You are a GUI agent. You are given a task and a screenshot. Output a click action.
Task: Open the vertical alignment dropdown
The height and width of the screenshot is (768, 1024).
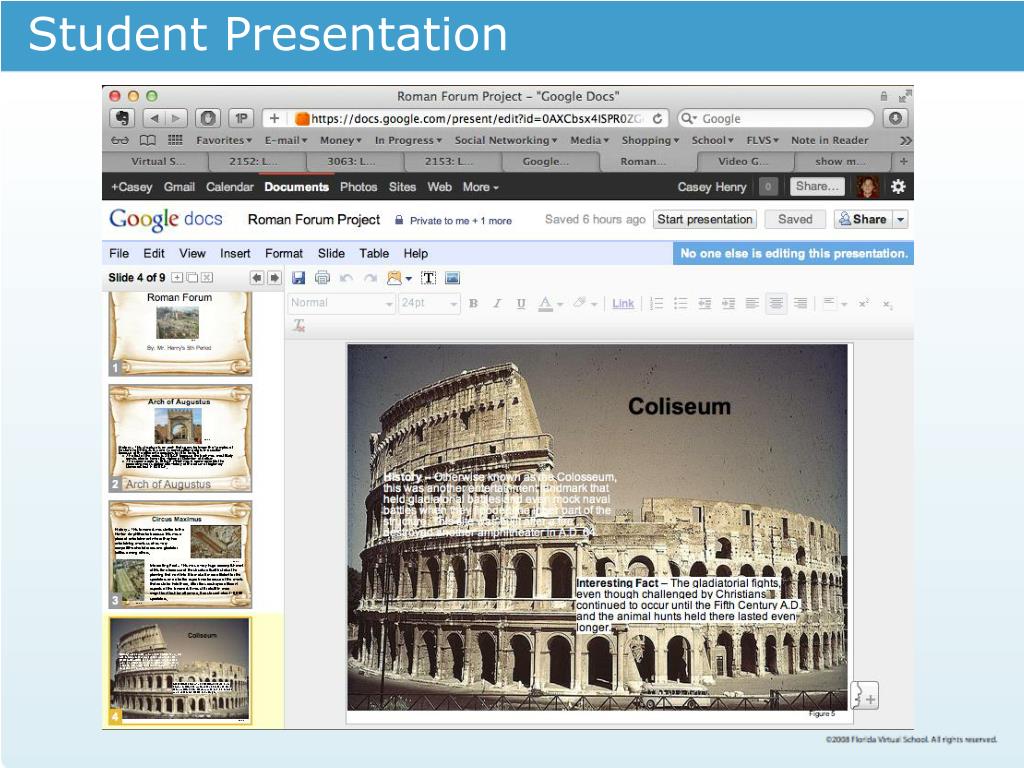pos(835,303)
